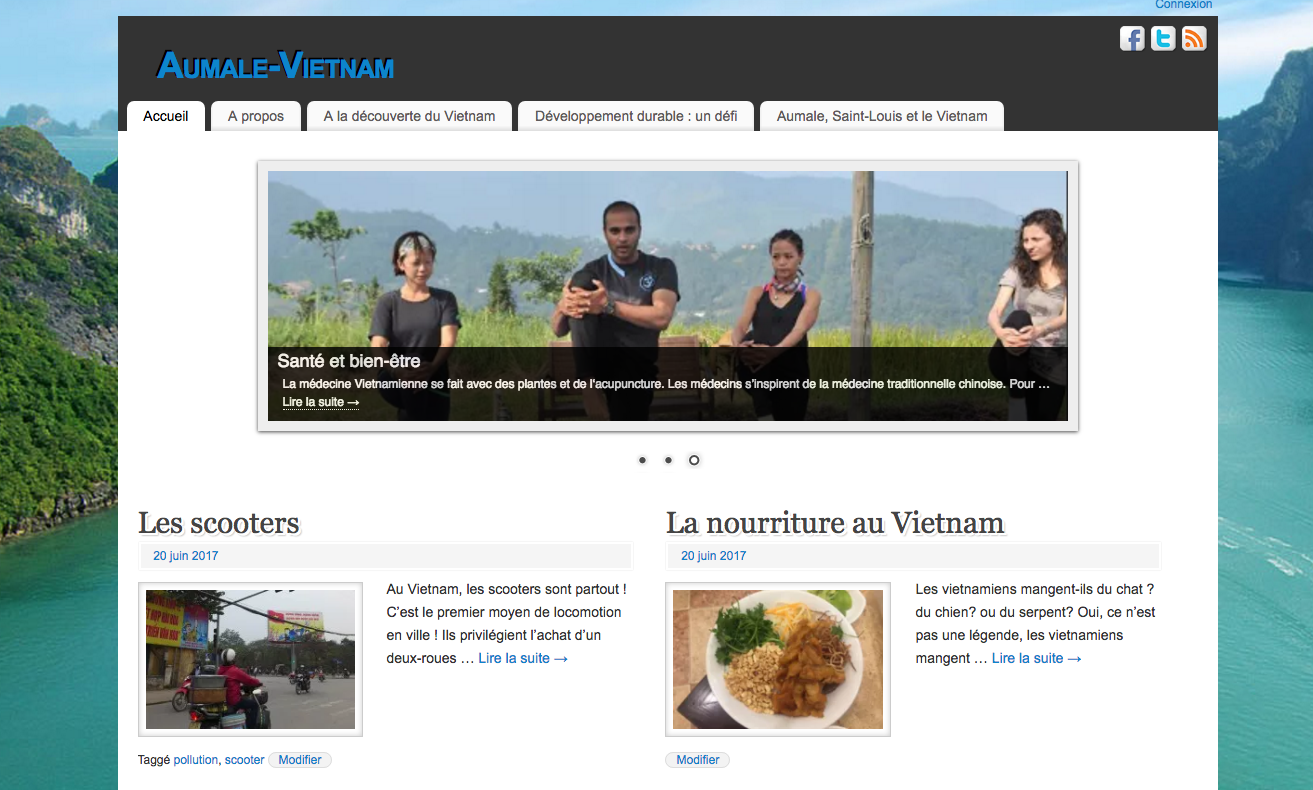The width and height of the screenshot is (1313, 790).
Task: Click Modifier button under La nourriture
Action: pyautogui.click(x=698, y=760)
